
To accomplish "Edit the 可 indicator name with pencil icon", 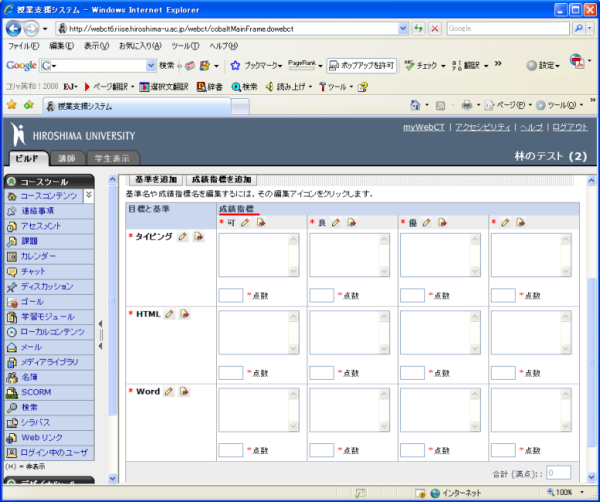I will coord(245,222).
